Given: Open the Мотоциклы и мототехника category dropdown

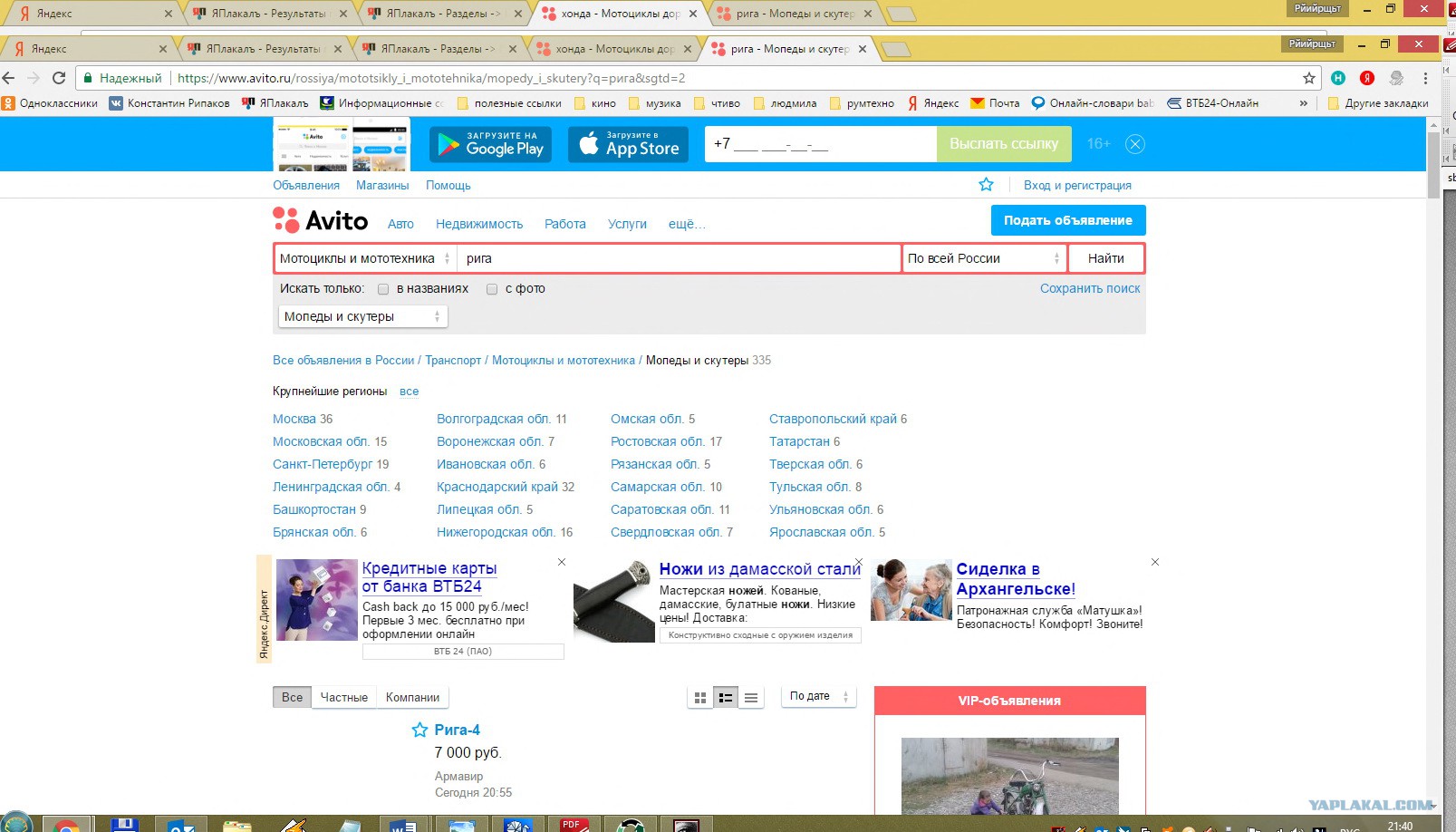Looking at the screenshot, I should [x=365, y=258].
